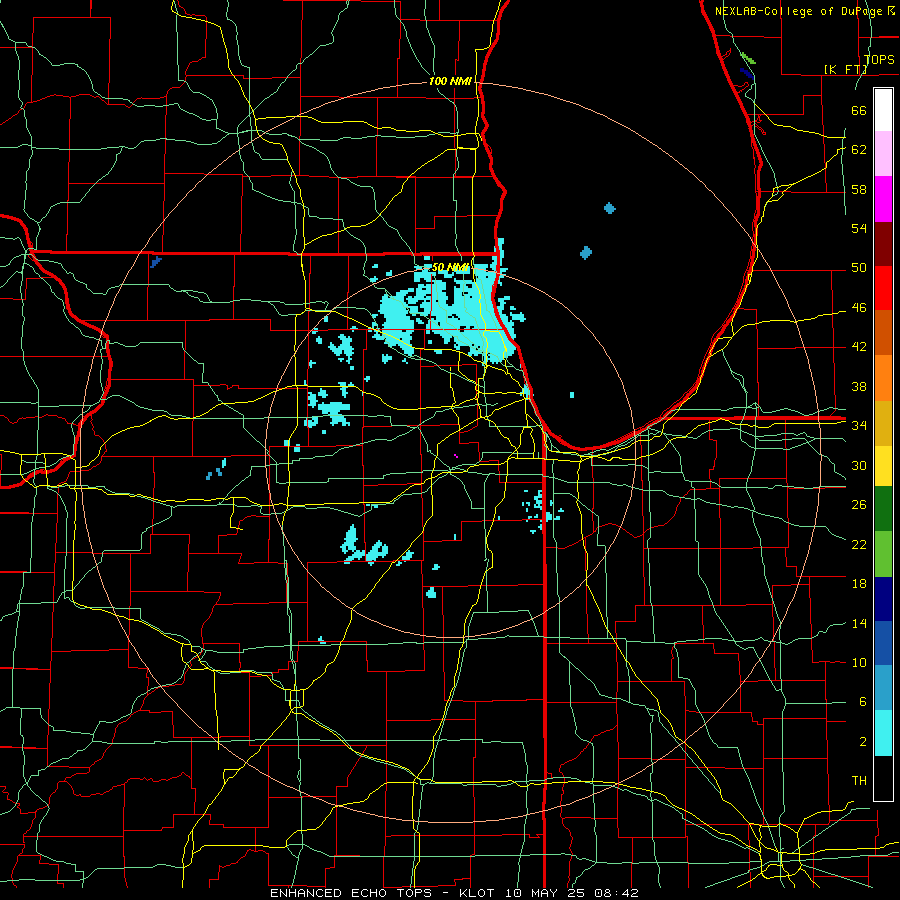Click the light green legend swatch

pyautogui.click(x=883, y=554)
